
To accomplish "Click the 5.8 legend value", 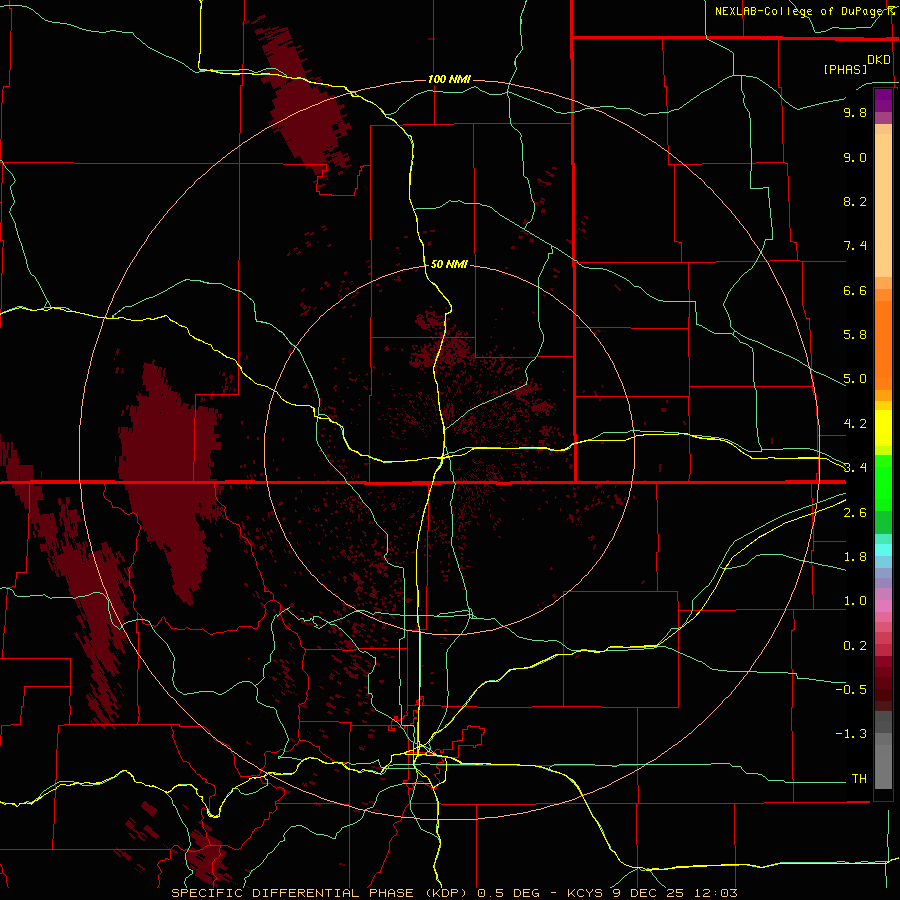I will [855, 335].
